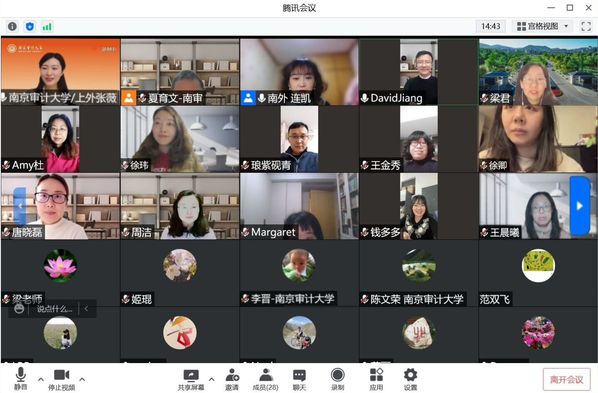Enter full screen mode icon
The image size is (598, 393).
coord(586,26)
